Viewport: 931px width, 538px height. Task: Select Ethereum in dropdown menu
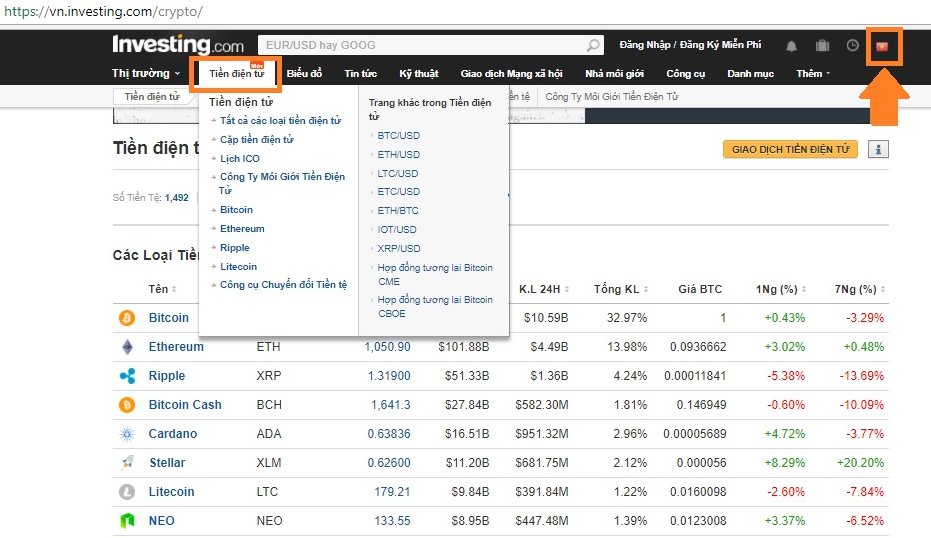click(x=242, y=229)
